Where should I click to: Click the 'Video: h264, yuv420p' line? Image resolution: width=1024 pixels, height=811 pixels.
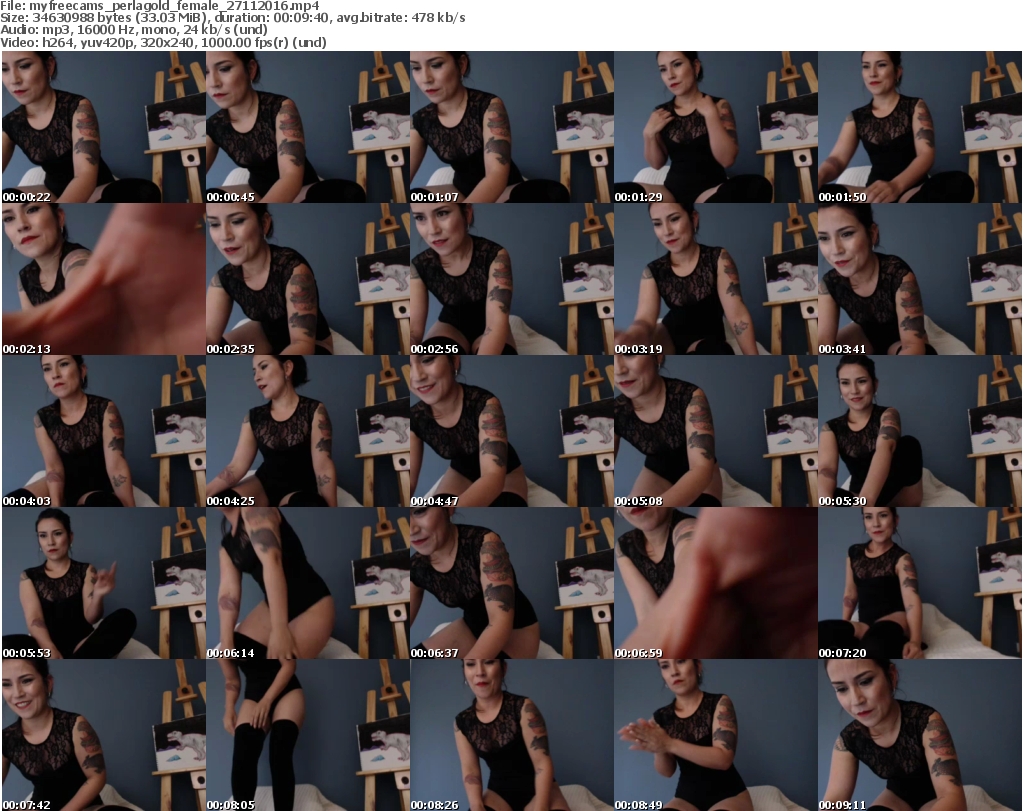163,42
